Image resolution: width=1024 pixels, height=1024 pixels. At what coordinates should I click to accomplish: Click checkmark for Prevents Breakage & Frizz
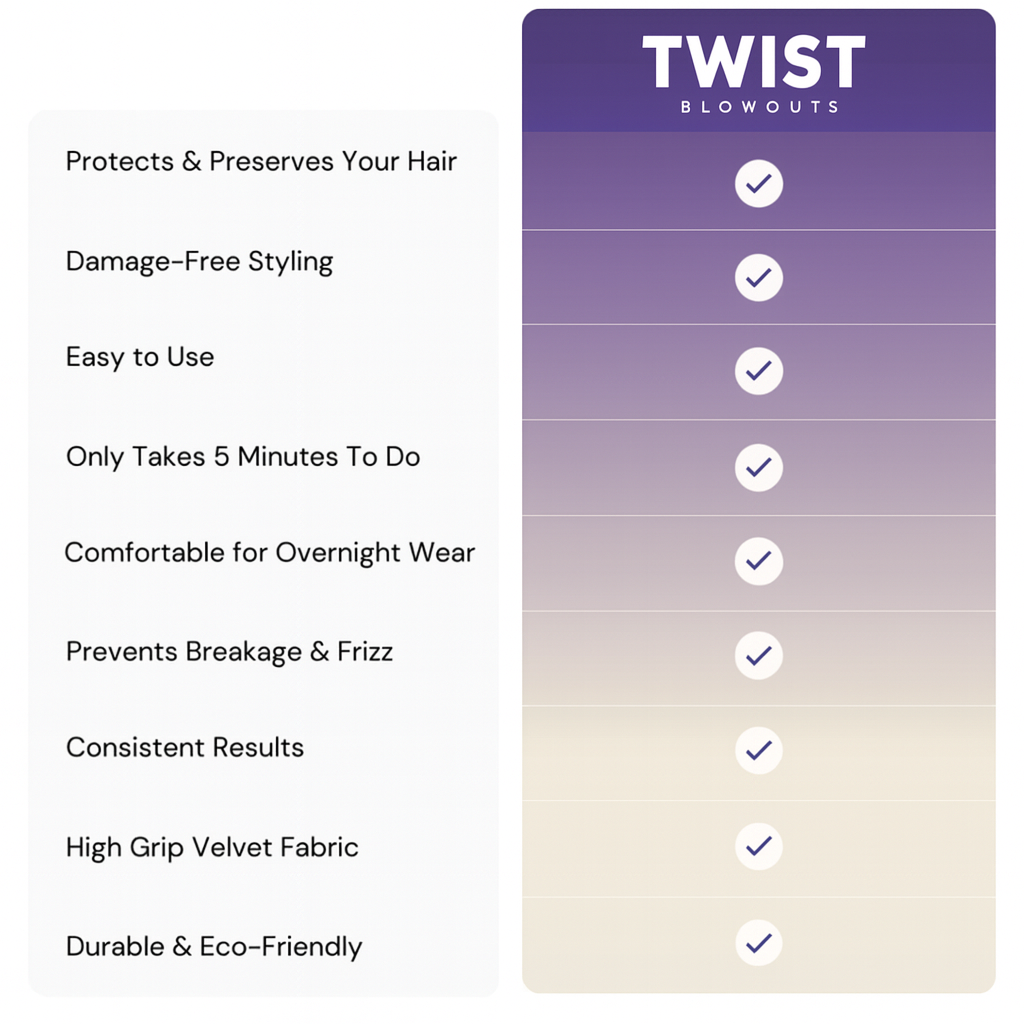[759, 655]
